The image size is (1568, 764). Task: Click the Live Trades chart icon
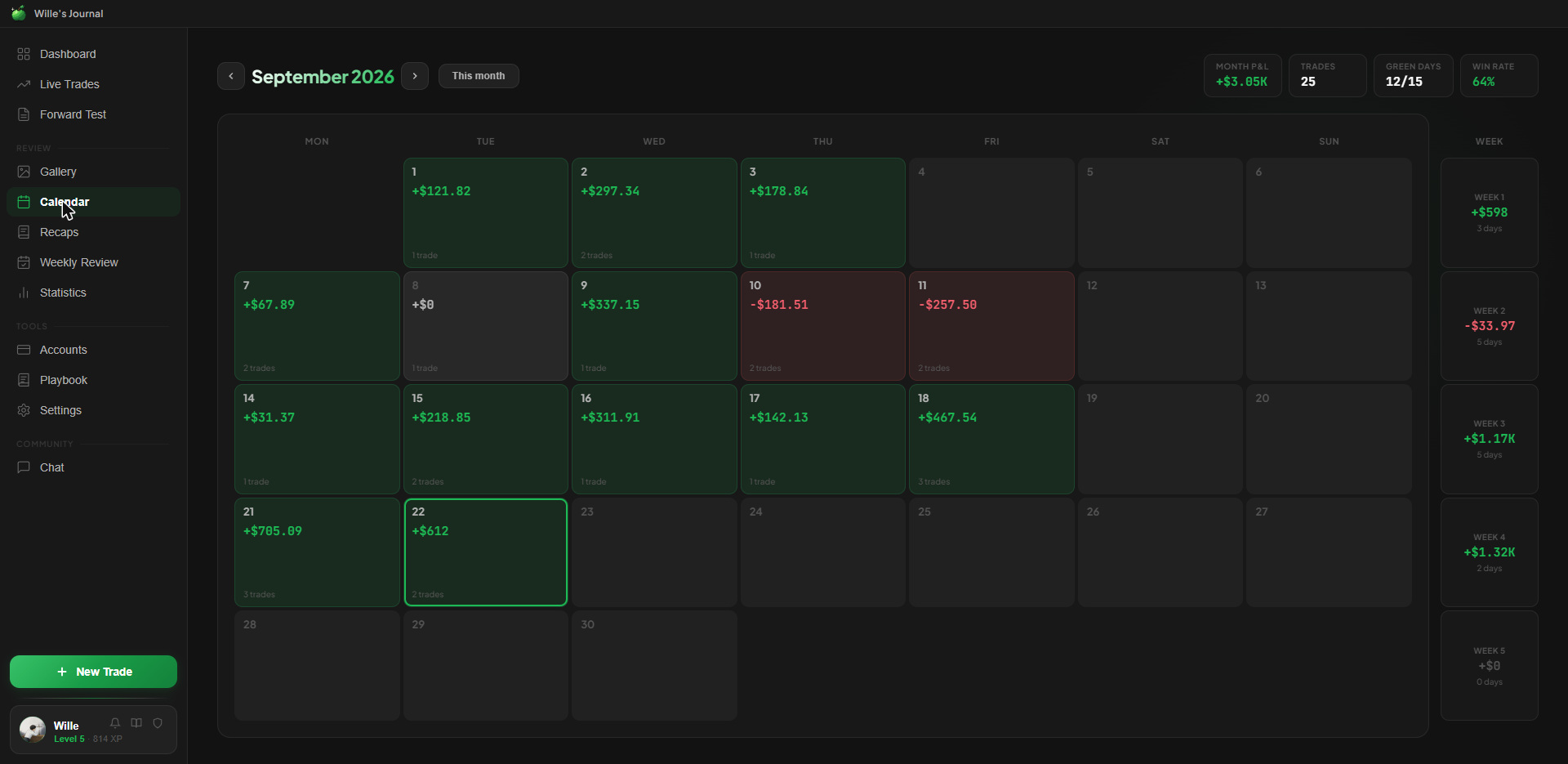[x=24, y=84]
